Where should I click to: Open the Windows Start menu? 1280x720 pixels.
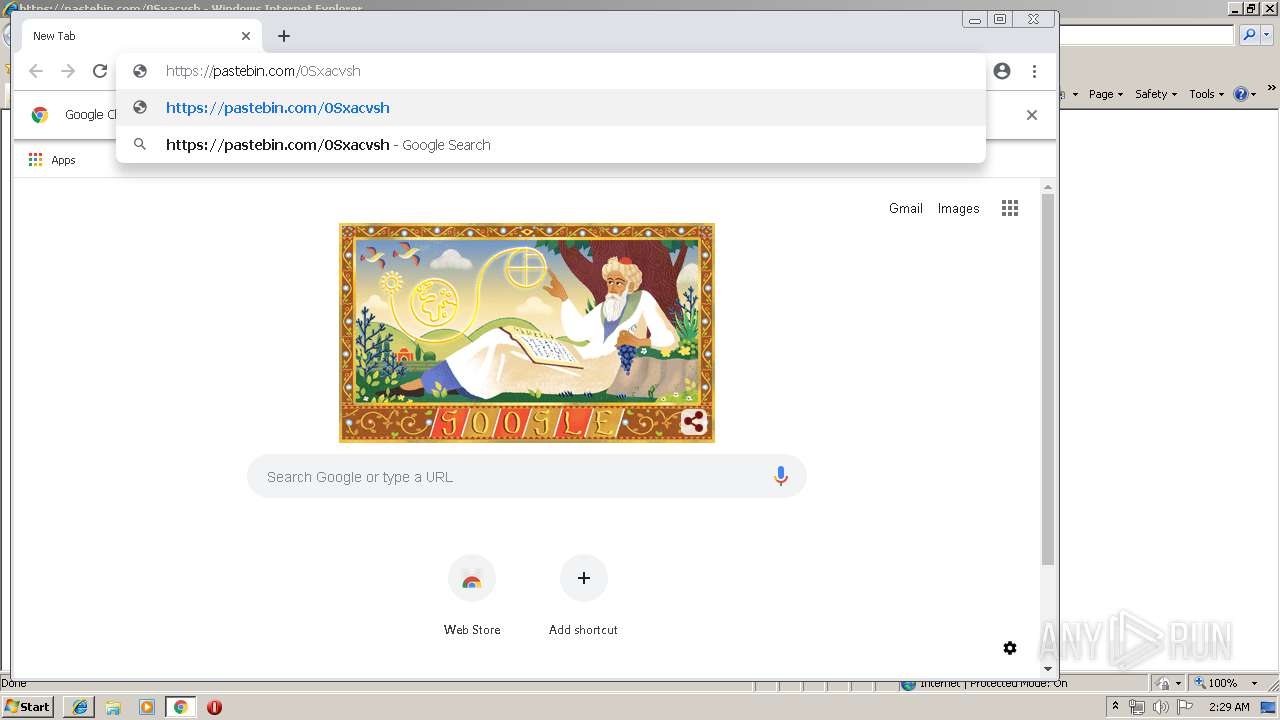28,707
